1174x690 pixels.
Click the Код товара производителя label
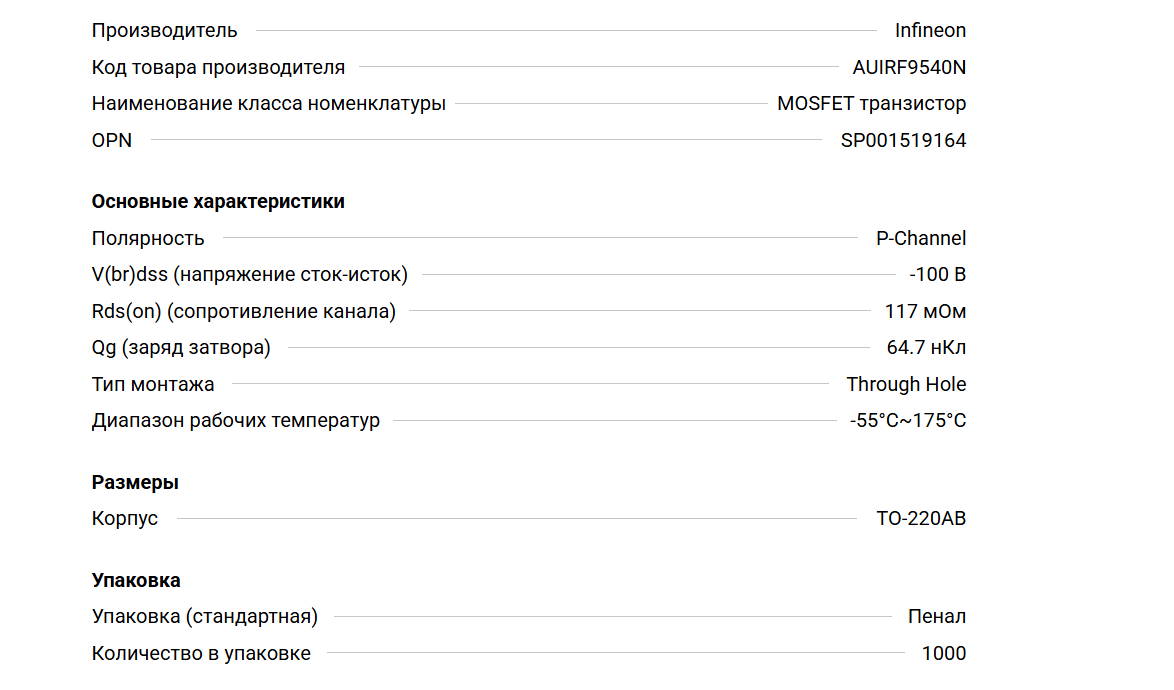coord(218,67)
